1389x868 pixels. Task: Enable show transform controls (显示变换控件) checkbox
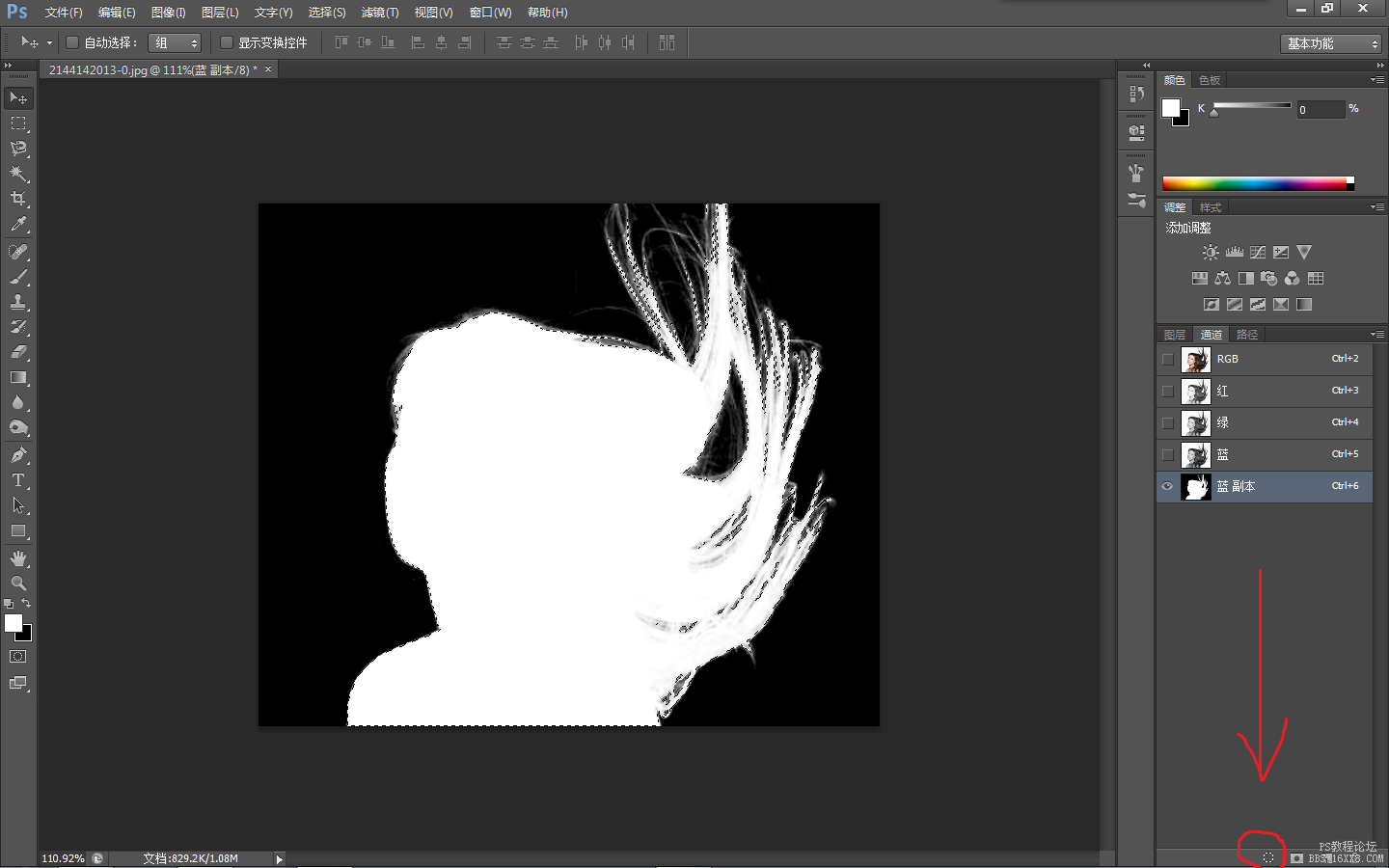tap(227, 42)
